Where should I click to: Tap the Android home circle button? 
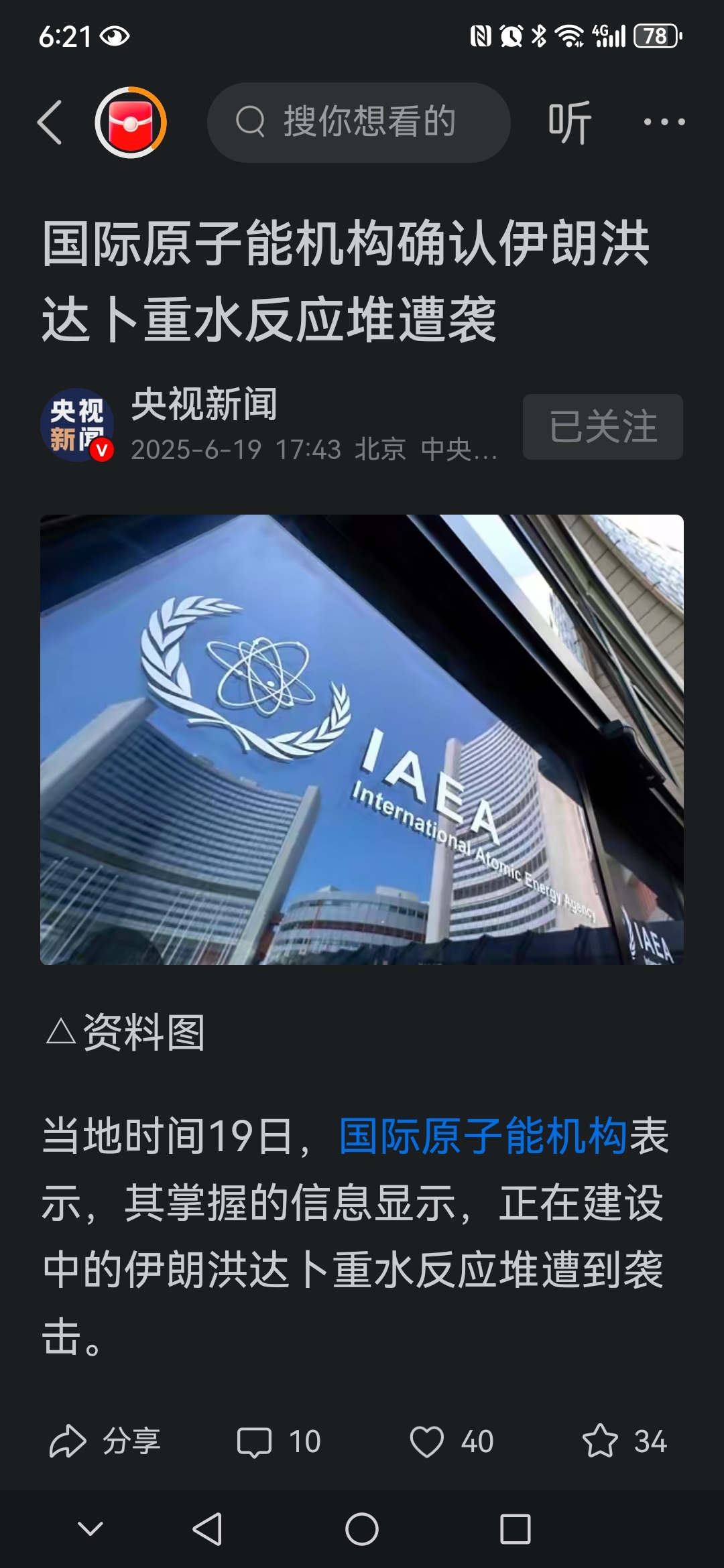362,1529
